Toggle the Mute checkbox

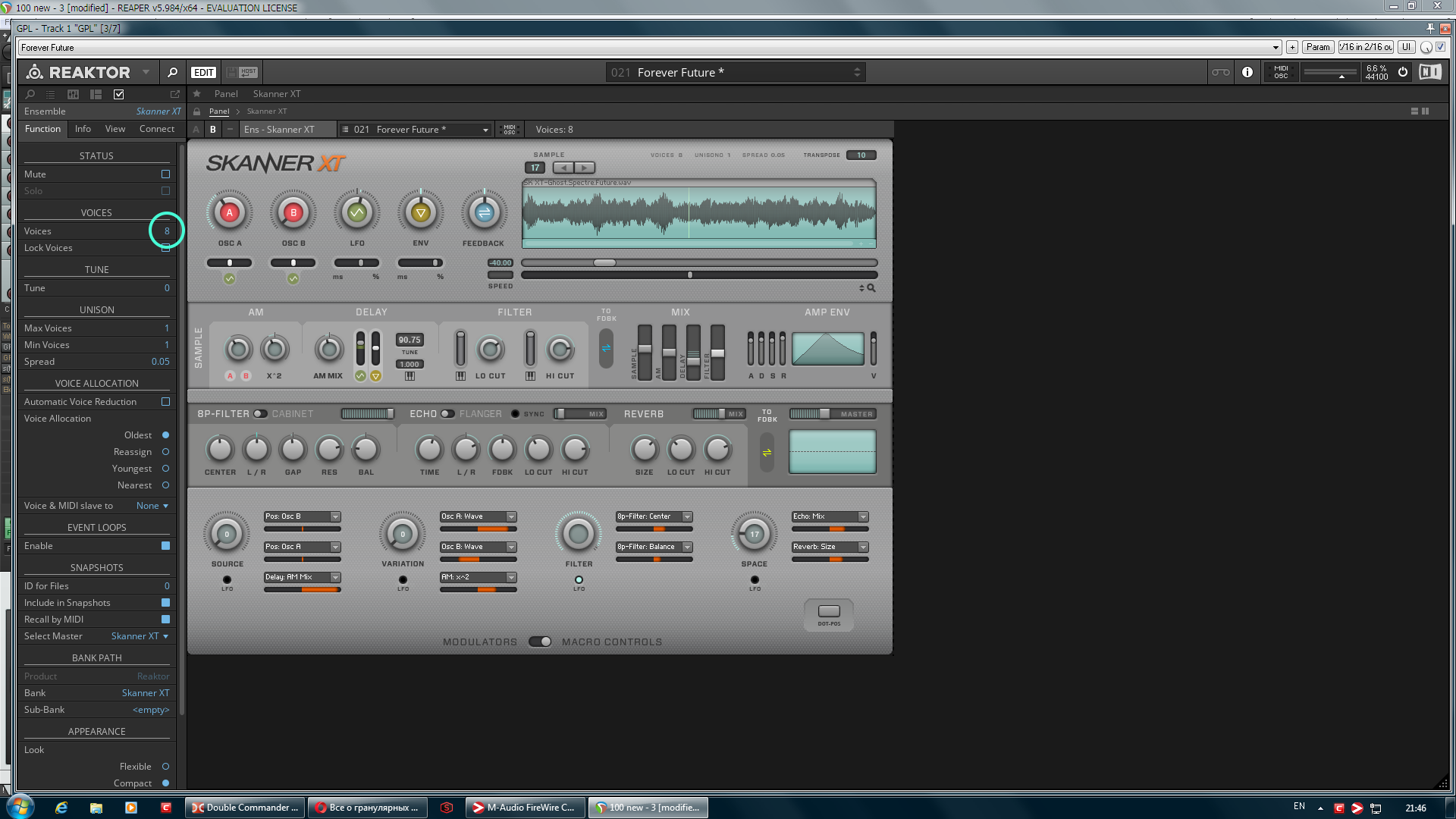[165, 174]
